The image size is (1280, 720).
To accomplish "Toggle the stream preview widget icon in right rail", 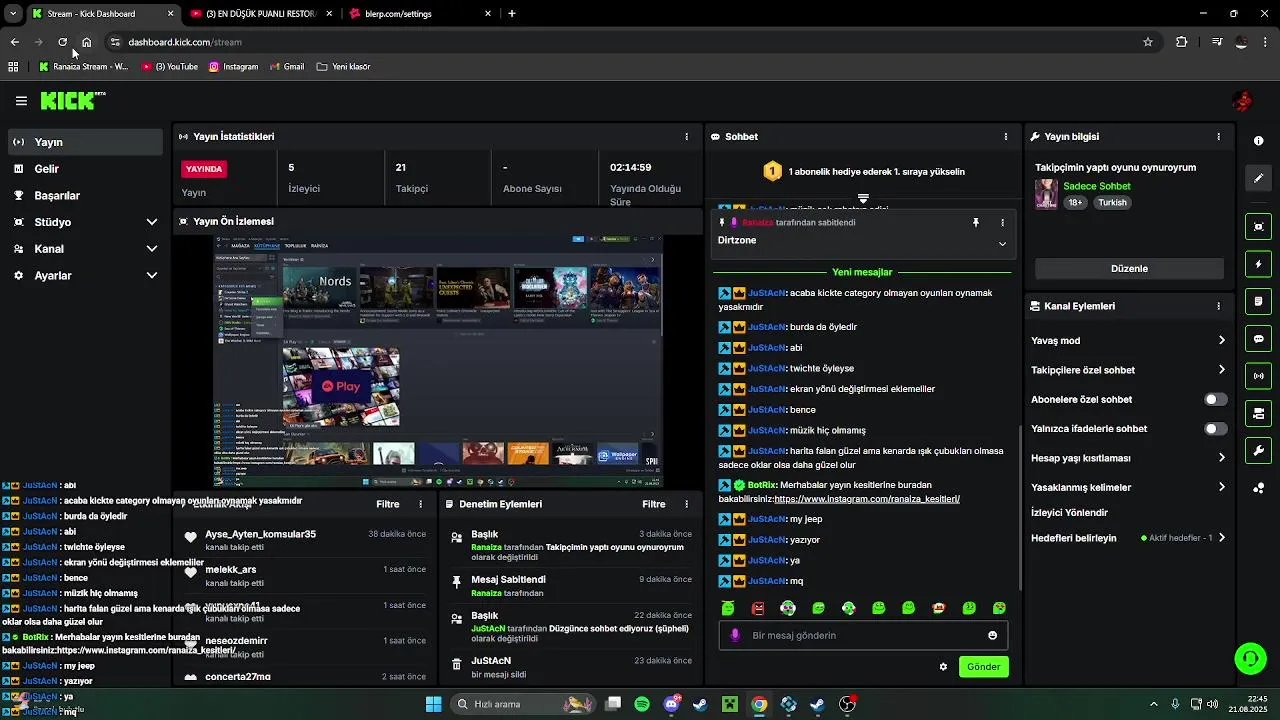I will tap(1258, 227).
